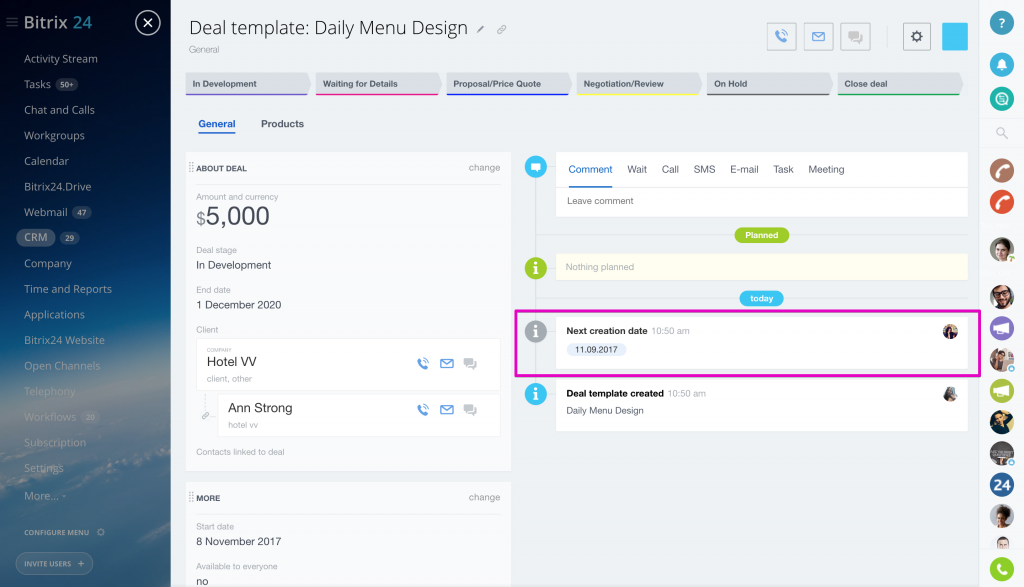Click the Planned label in timeline
1024x587 pixels.
pyautogui.click(x=761, y=235)
